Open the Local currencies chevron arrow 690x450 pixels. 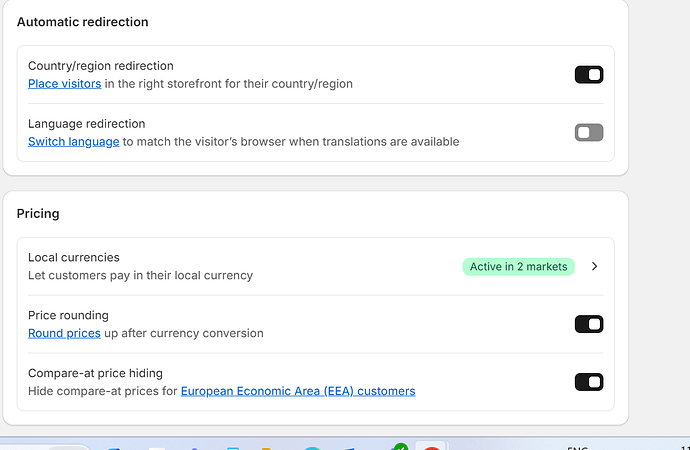(594, 266)
